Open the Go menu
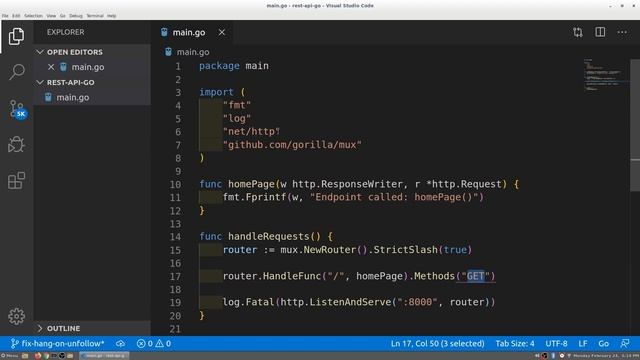The height and width of the screenshot is (360, 640). (x=62, y=16)
